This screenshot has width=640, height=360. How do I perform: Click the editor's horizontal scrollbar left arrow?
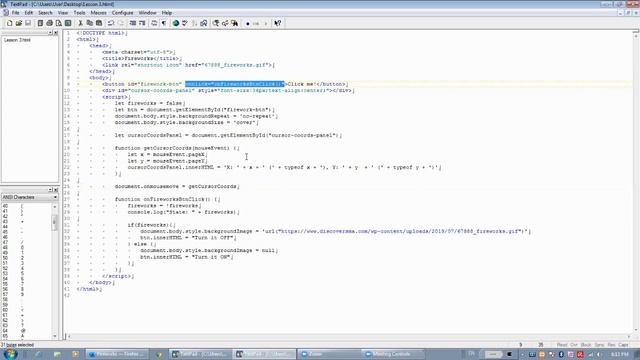(69, 337)
